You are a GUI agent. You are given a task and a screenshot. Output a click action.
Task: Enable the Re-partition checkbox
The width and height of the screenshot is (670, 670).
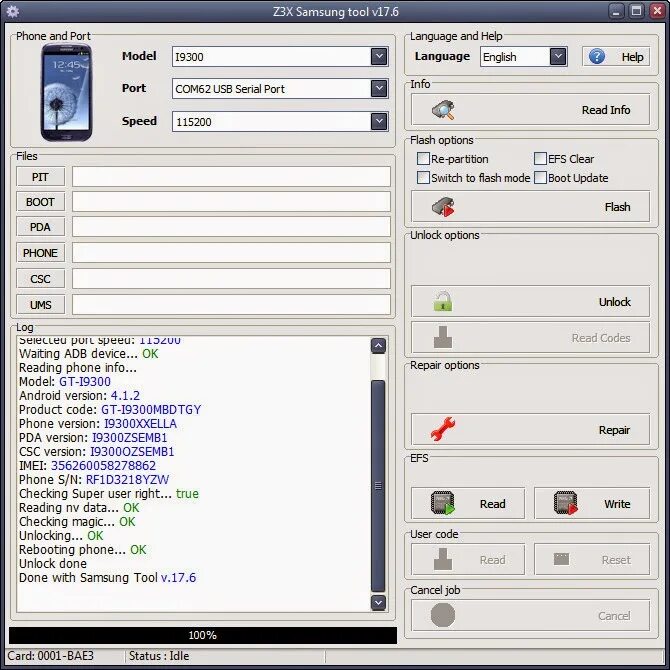tap(423, 159)
